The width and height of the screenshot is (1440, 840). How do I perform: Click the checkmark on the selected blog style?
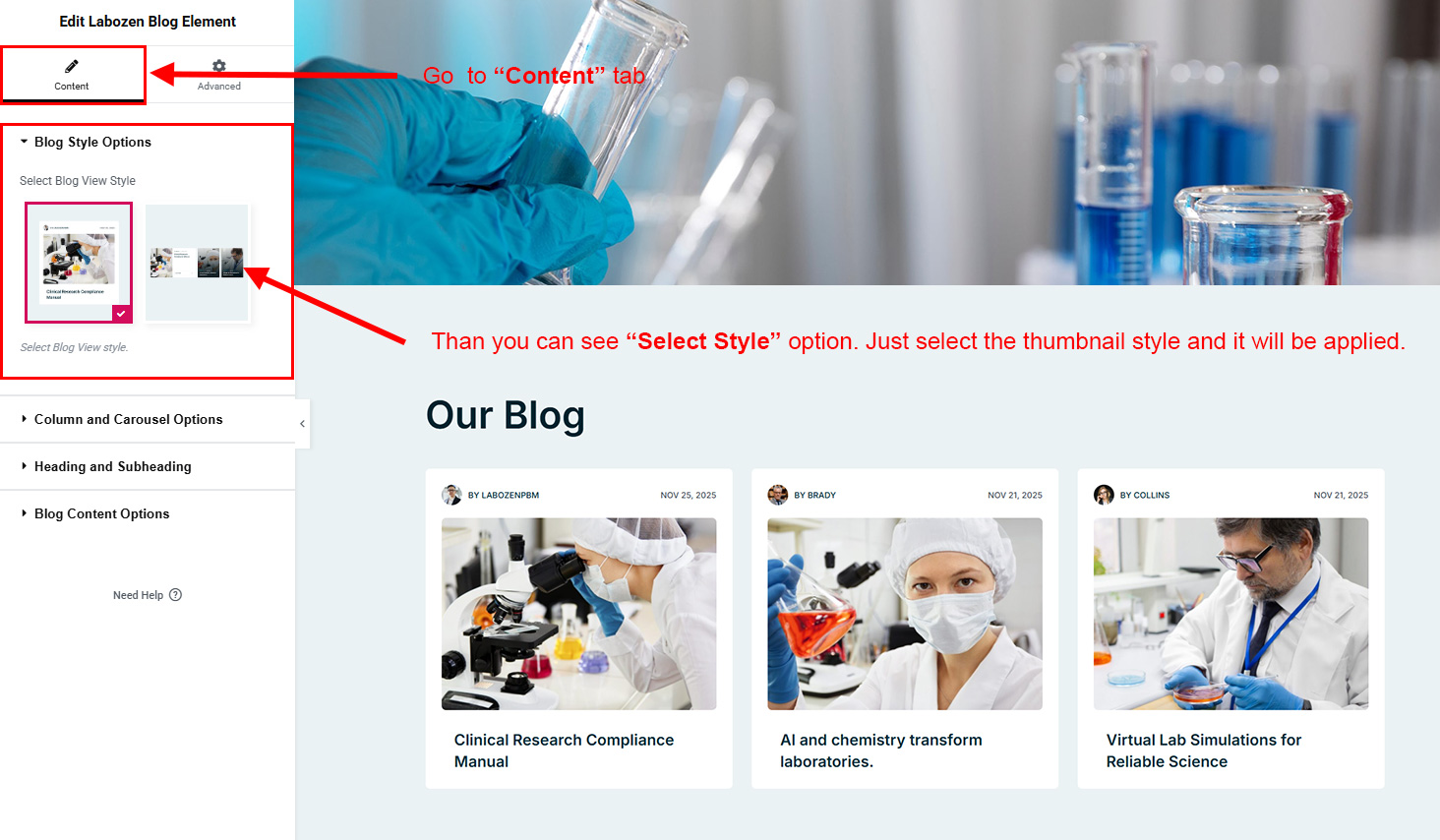121,314
